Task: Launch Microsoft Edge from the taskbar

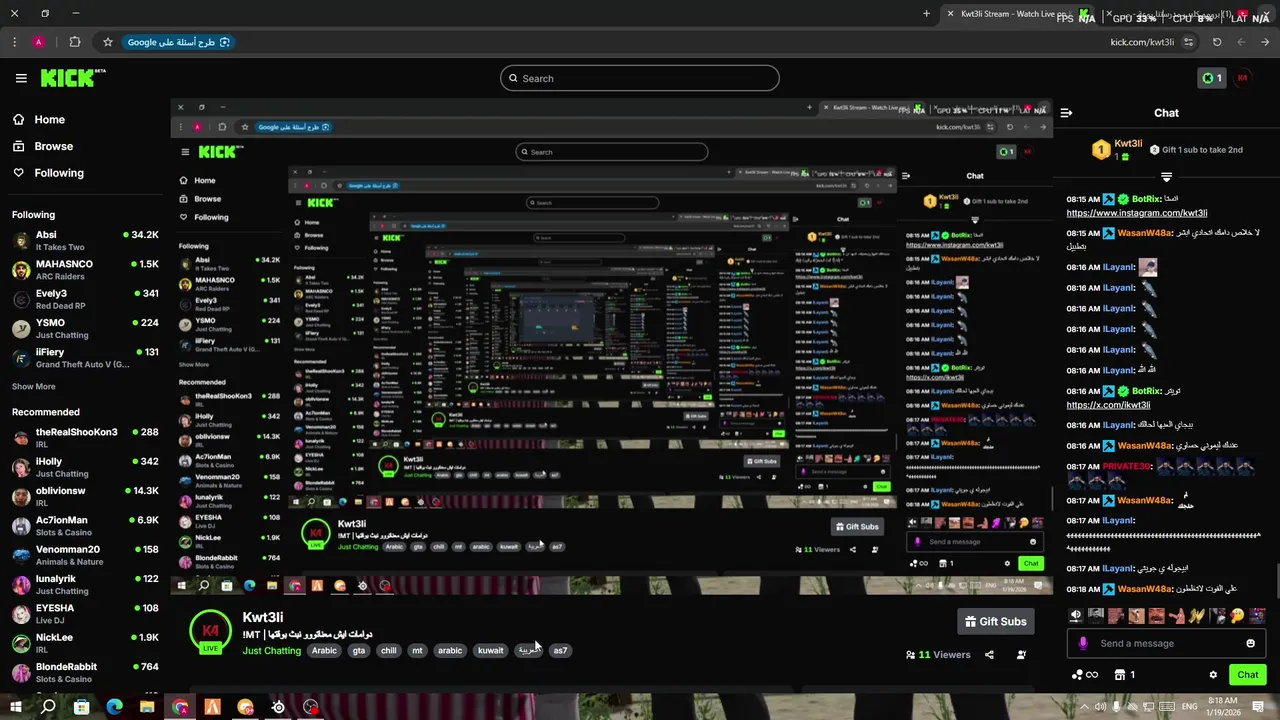Action: pyautogui.click(x=114, y=707)
